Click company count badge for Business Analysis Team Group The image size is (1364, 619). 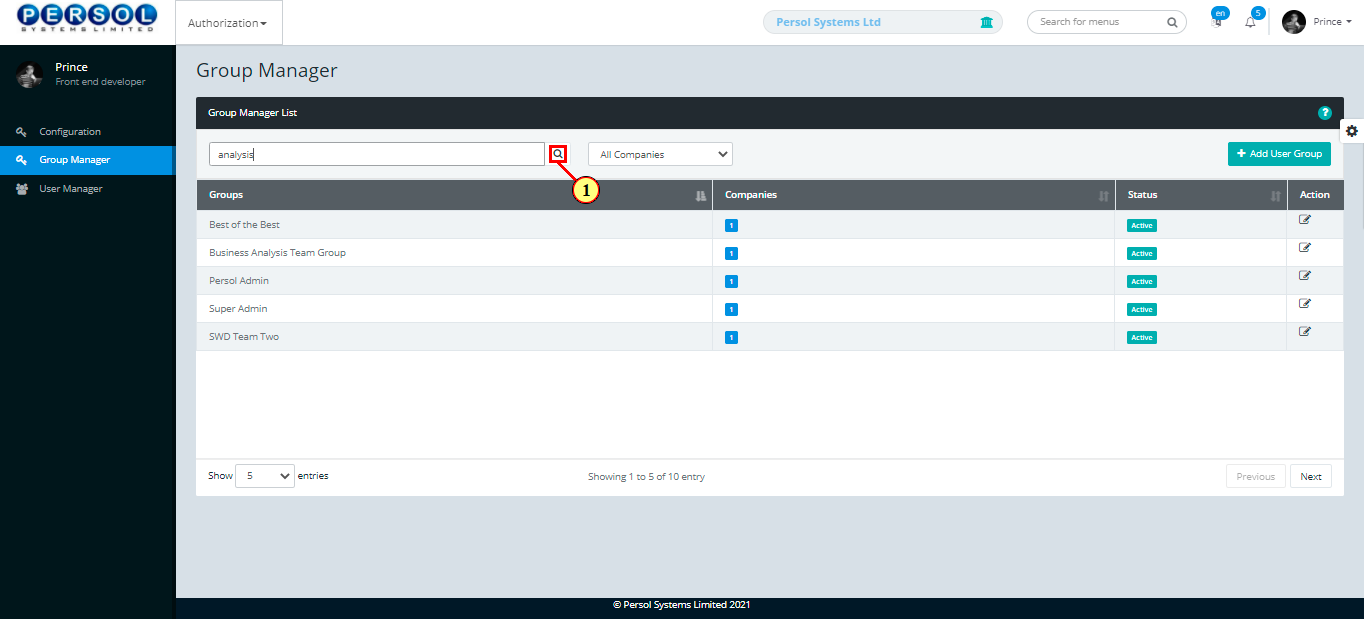(731, 253)
